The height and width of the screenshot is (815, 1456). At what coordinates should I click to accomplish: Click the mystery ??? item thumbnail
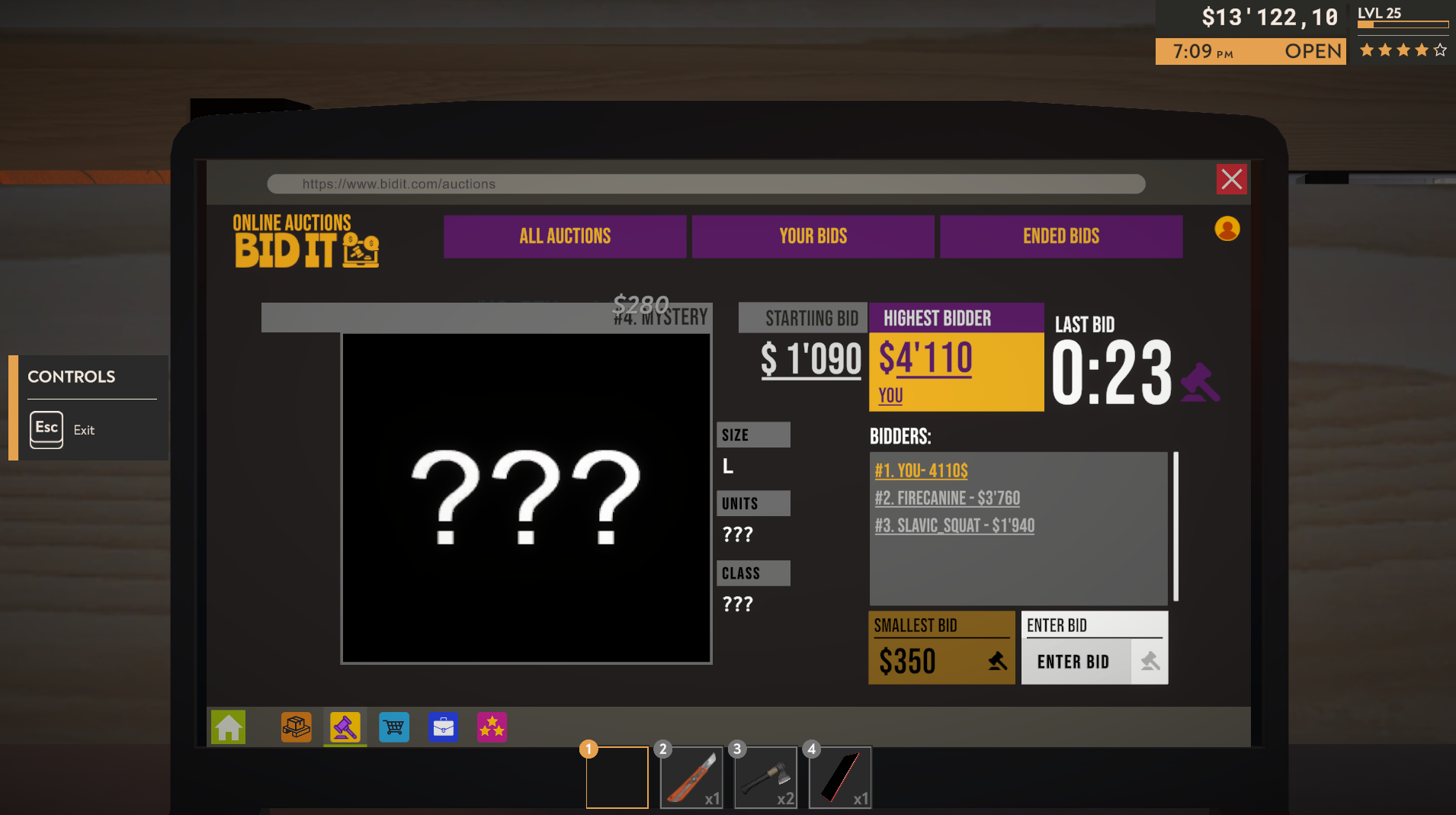(x=526, y=498)
